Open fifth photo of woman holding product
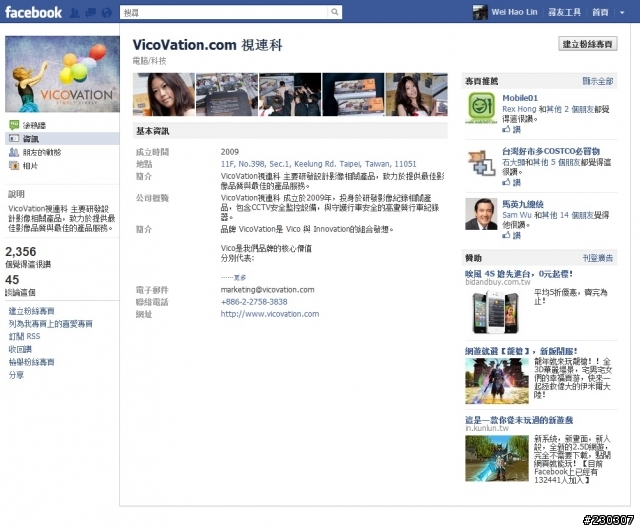Image resolution: width=640 pixels, height=528 pixels. point(417,94)
